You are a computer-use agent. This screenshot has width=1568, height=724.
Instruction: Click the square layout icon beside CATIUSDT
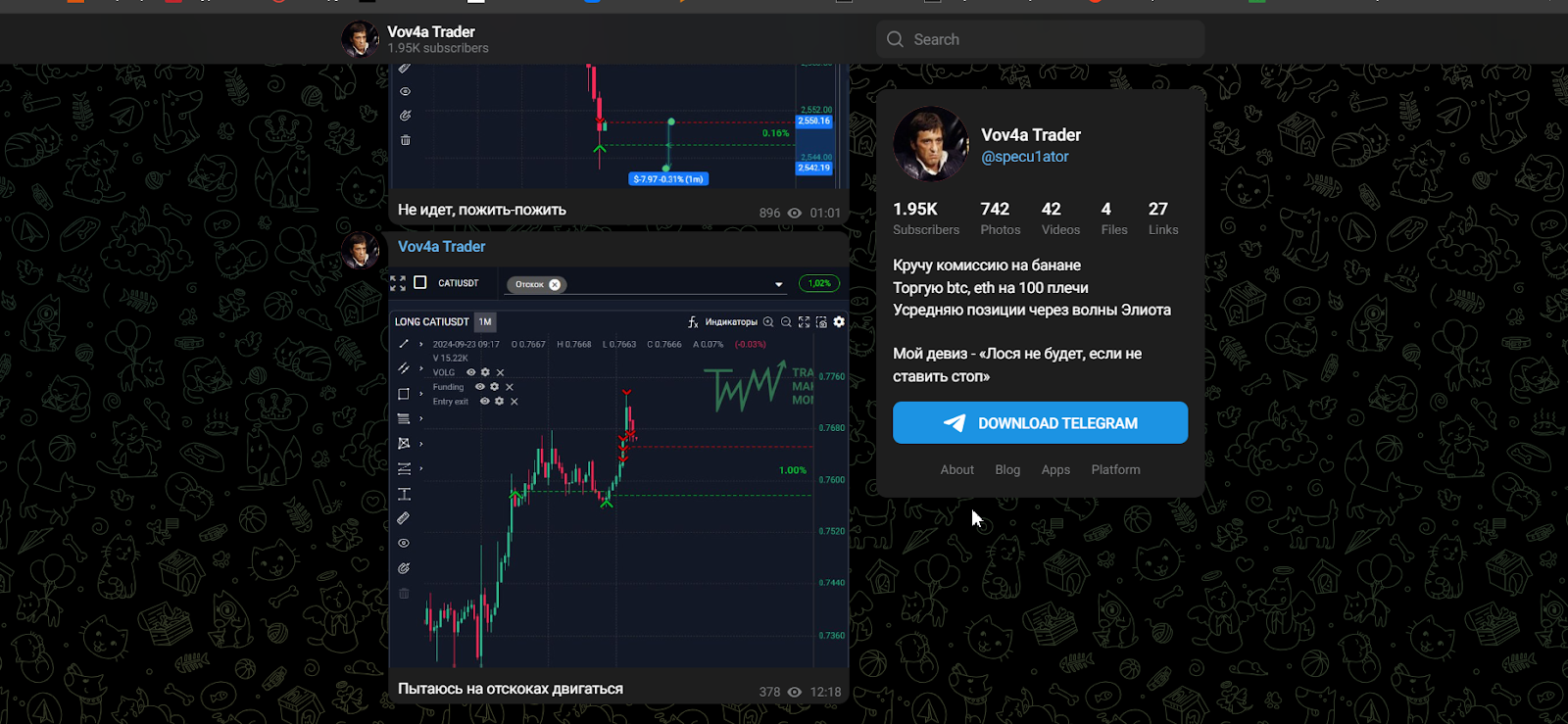click(420, 282)
